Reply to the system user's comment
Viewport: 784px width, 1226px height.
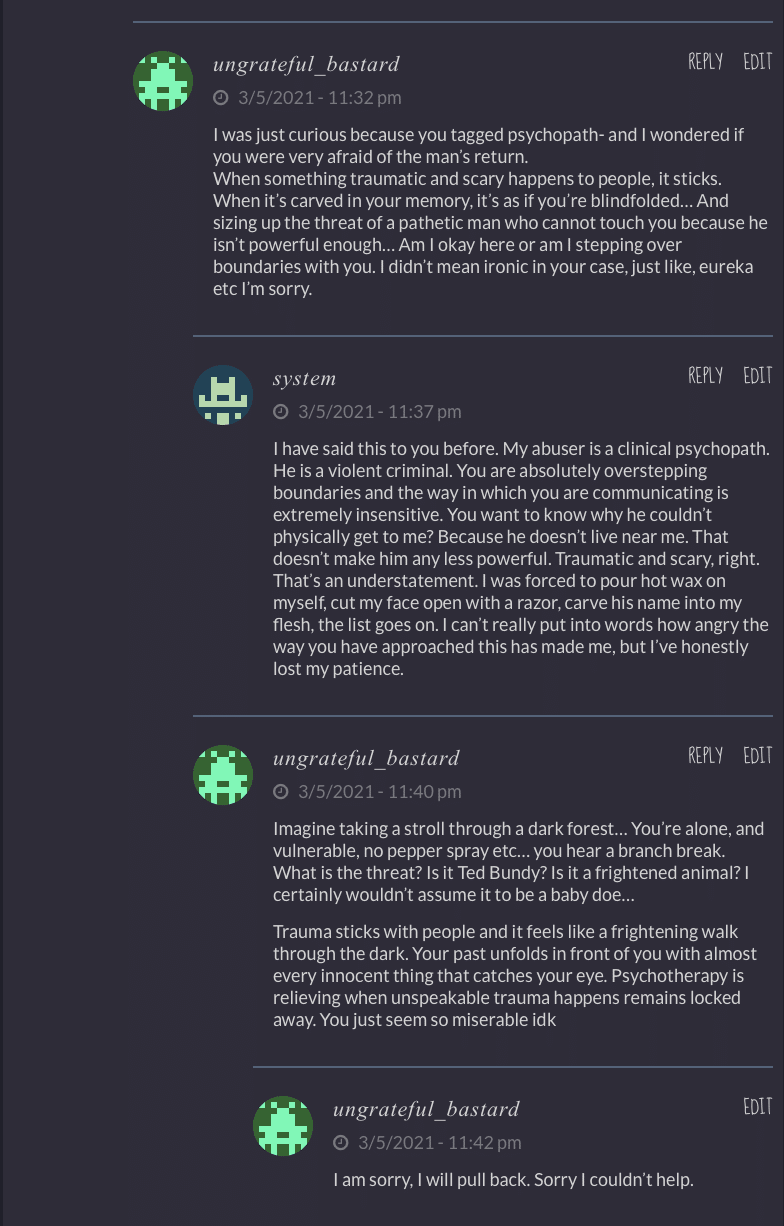pos(705,376)
